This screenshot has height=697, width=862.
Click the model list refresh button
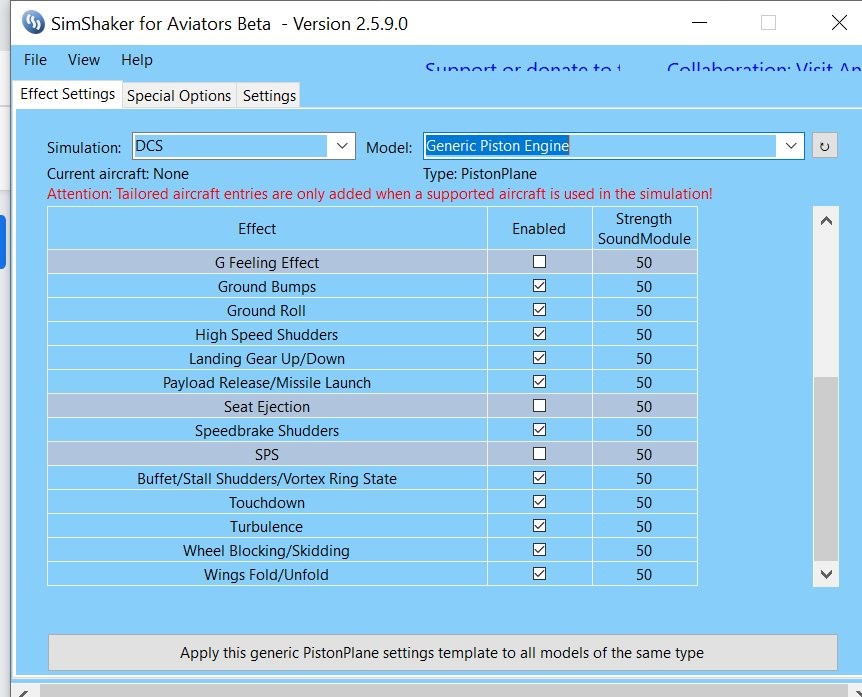tap(824, 146)
